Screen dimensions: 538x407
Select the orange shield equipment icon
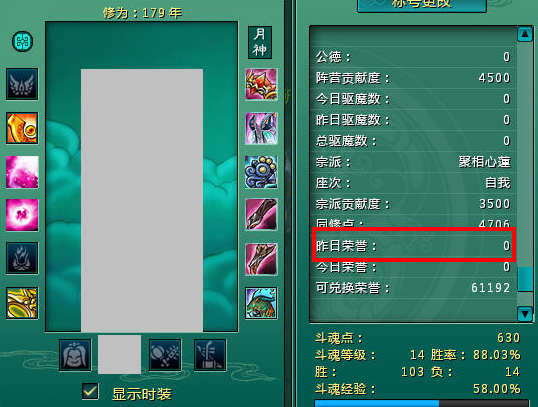pos(22,128)
